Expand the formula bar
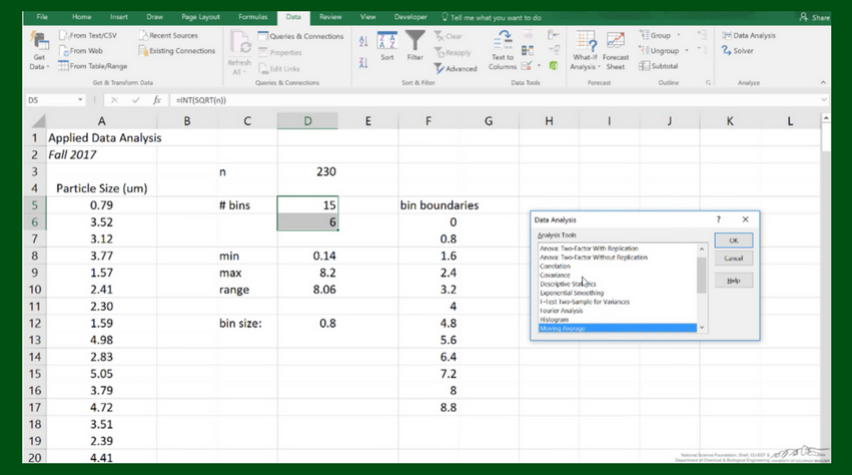 click(824, 100)
